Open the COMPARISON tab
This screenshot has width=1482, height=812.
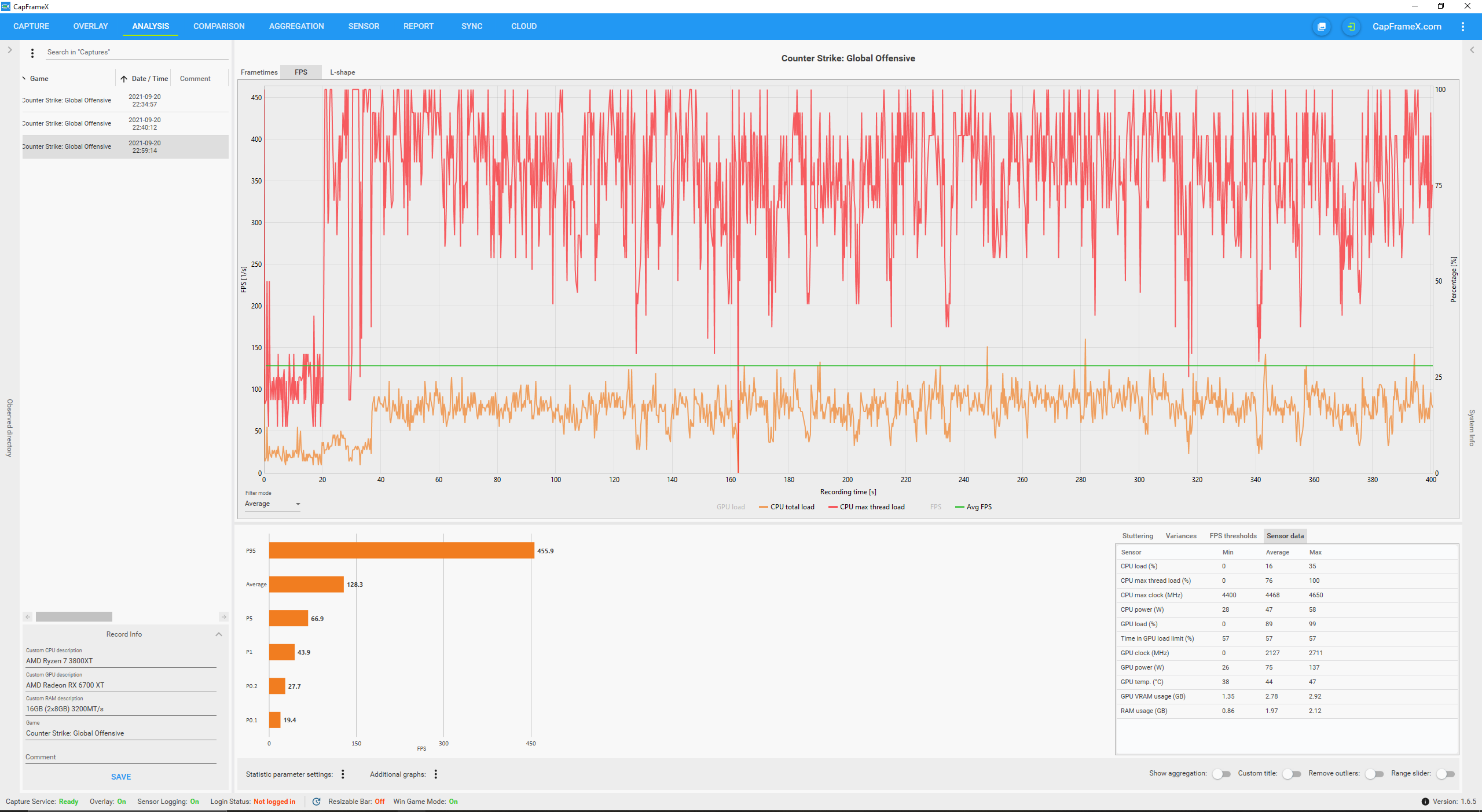pyautogui.click(x=219, y=27)
